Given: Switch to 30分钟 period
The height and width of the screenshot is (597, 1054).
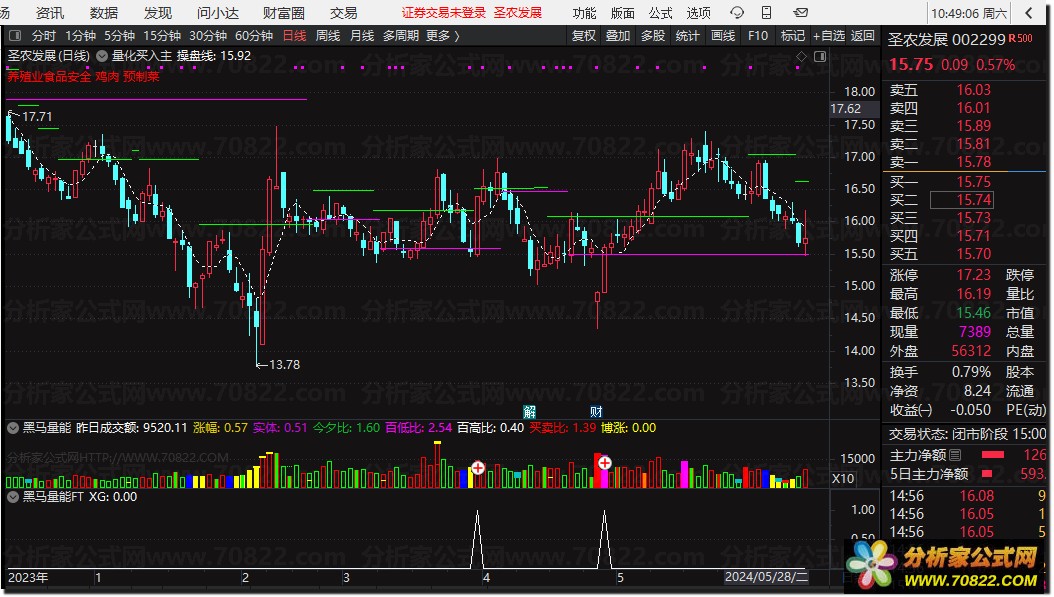Looking at the screenshot, I should click(x=208, y=36).
